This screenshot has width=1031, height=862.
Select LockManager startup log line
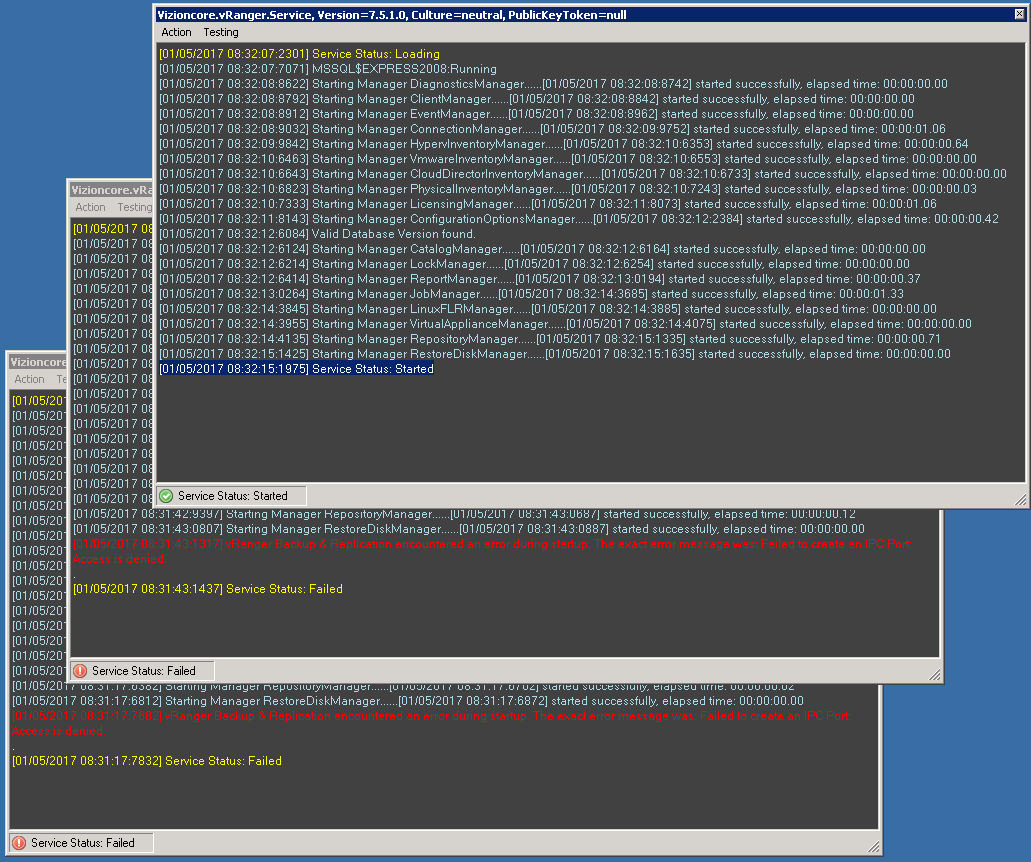(x=534, y=264)
